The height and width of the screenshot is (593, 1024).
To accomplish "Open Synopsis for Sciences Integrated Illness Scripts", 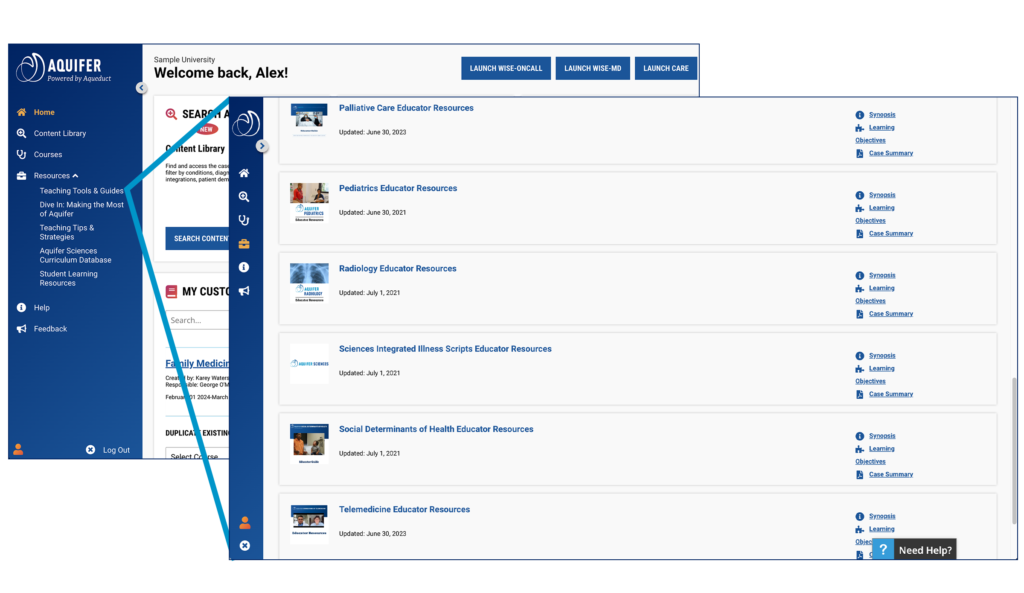I will [x=882, y=356].
